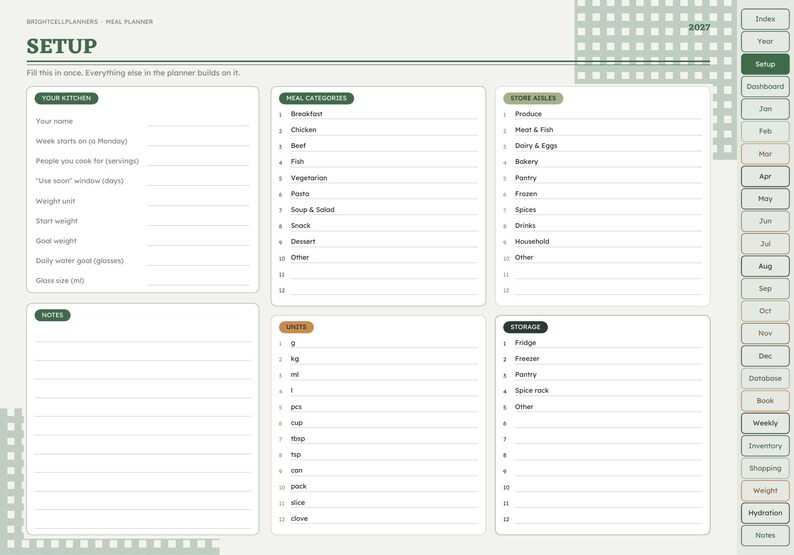Viewport: 794px width, 555px height.
Task: Click the Daily water goal field
Action: click(198, 261)
